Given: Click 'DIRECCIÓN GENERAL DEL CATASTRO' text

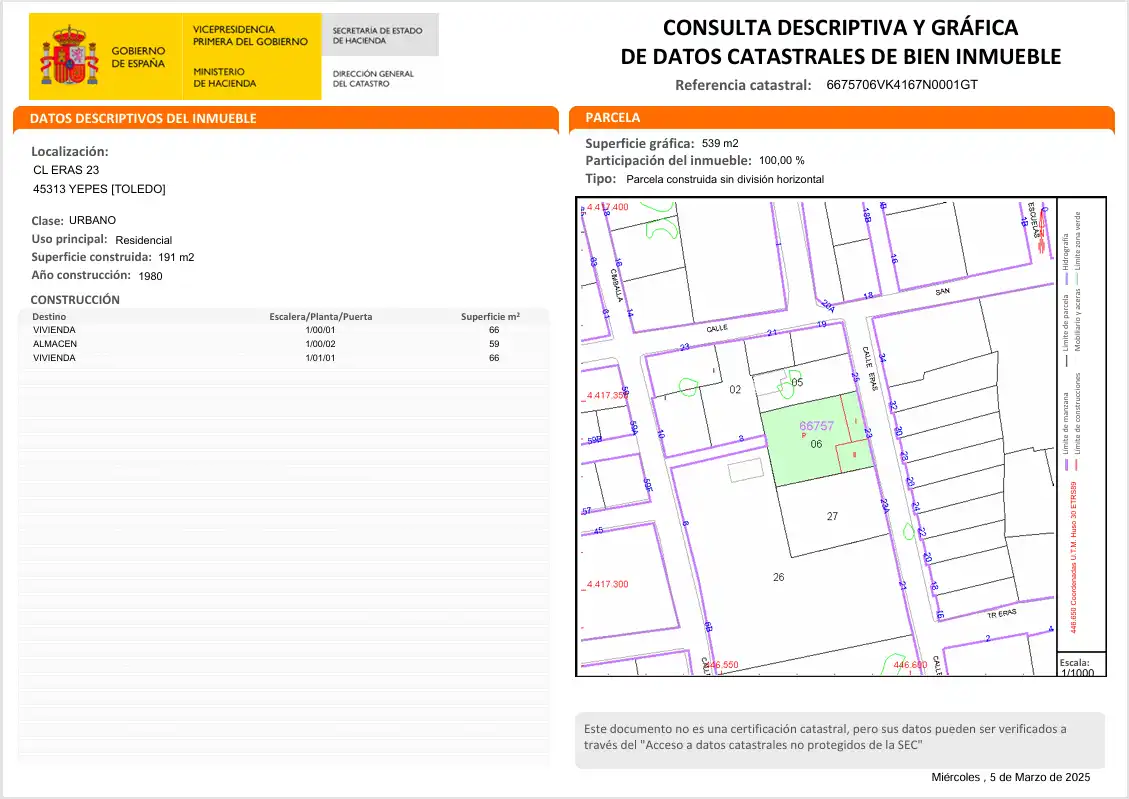Looking at the screenshot, I should pyautogui.click(x=373, y=78).
